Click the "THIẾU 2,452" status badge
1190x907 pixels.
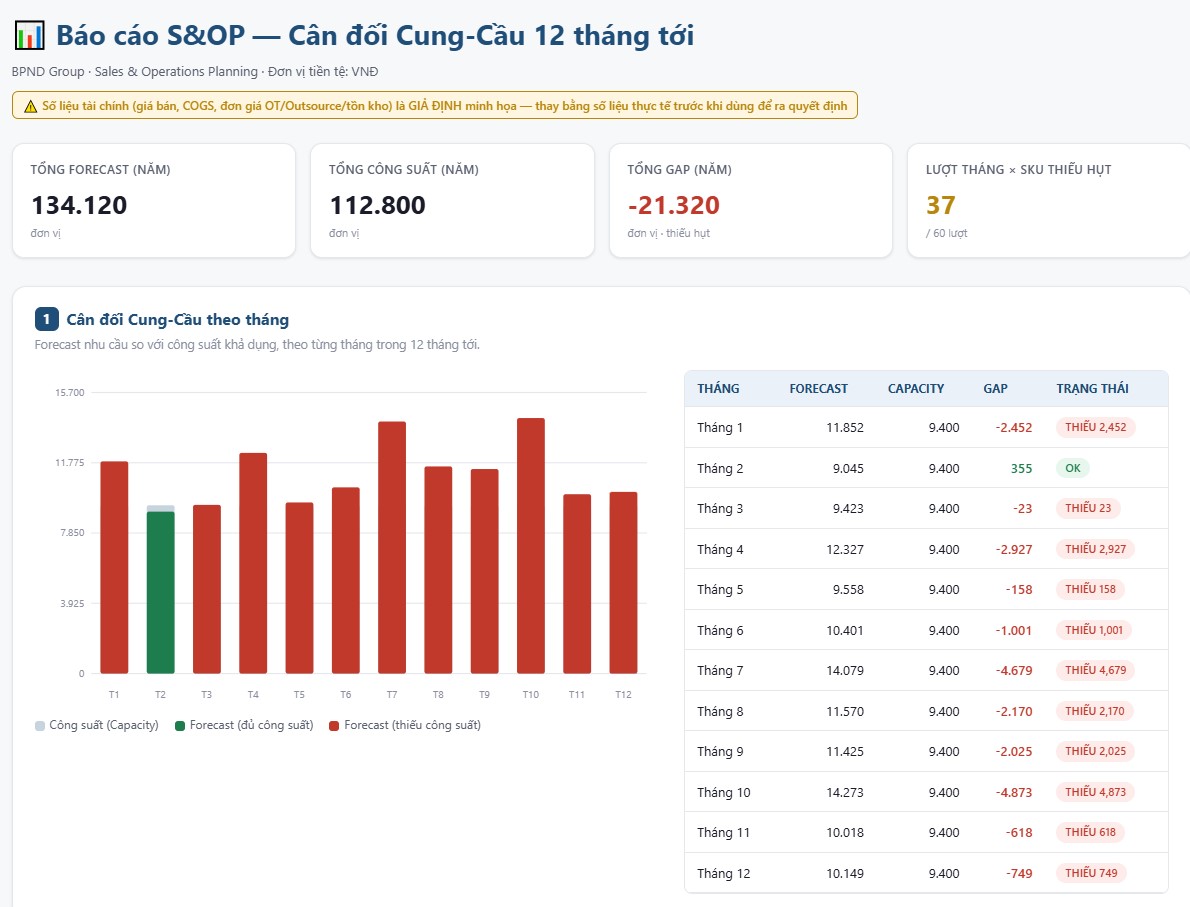click(x=1095, y=427)
